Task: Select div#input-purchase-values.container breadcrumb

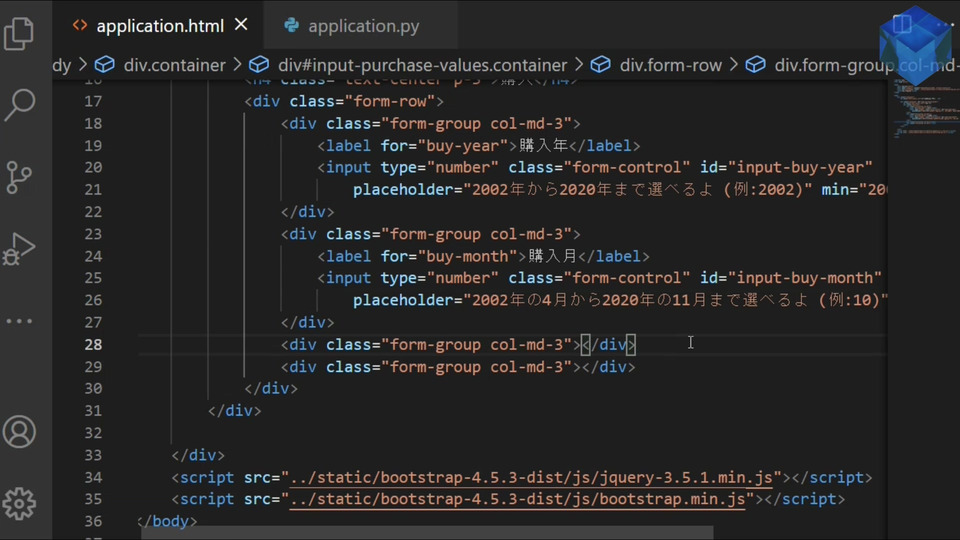Action: [x=422, y=65]
